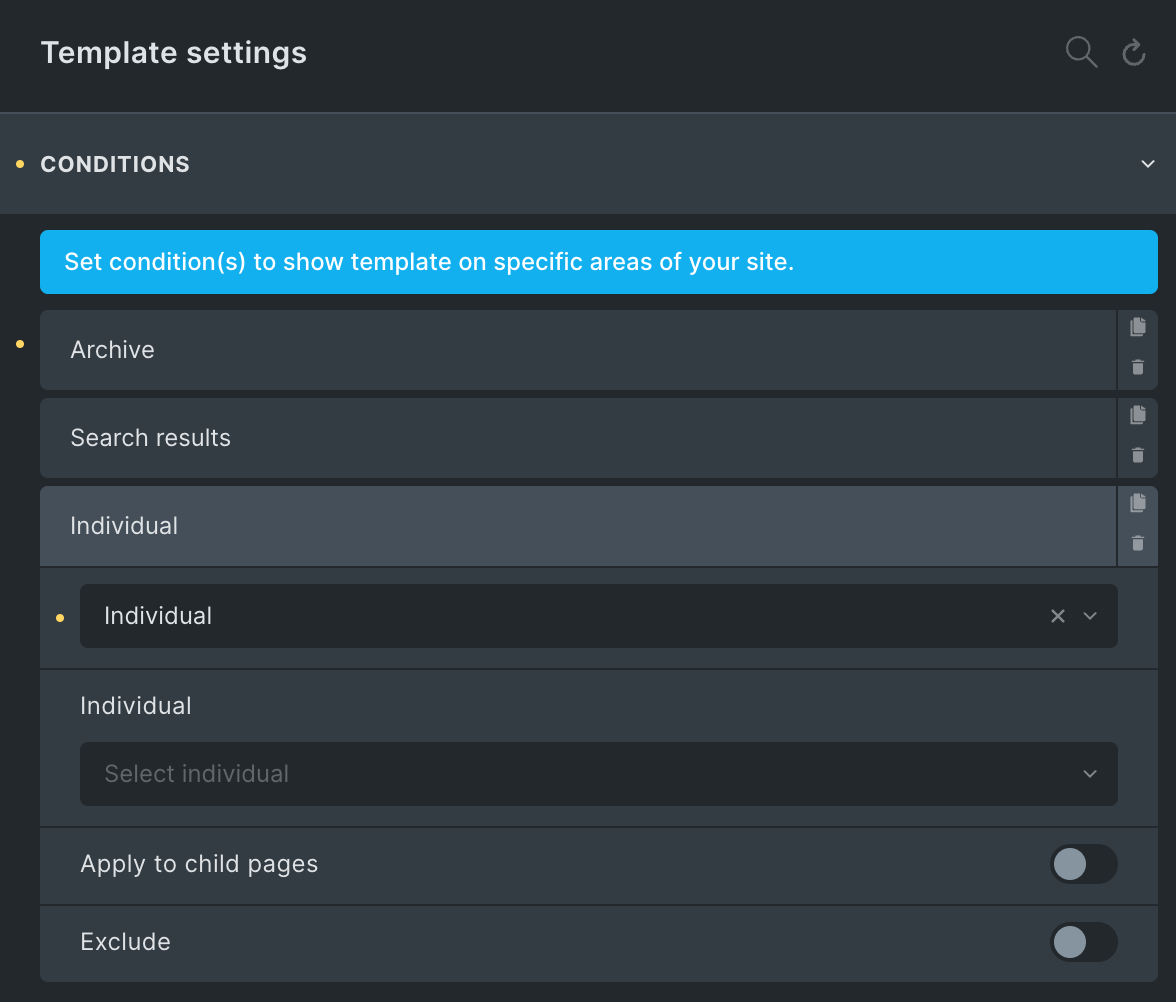Toggle the Exclude switch

pos(1083,942)
